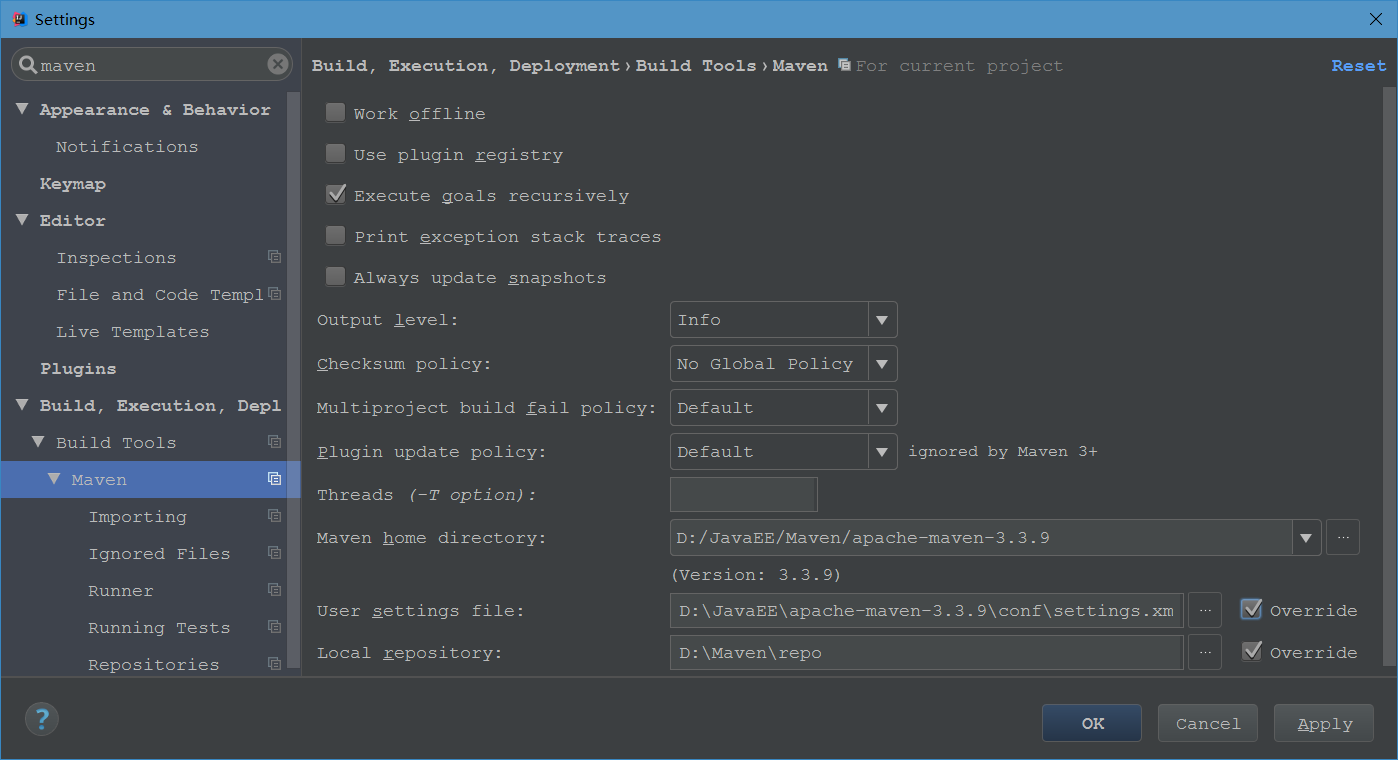Click project-level icon beside Running Tests

pos(274,627)
